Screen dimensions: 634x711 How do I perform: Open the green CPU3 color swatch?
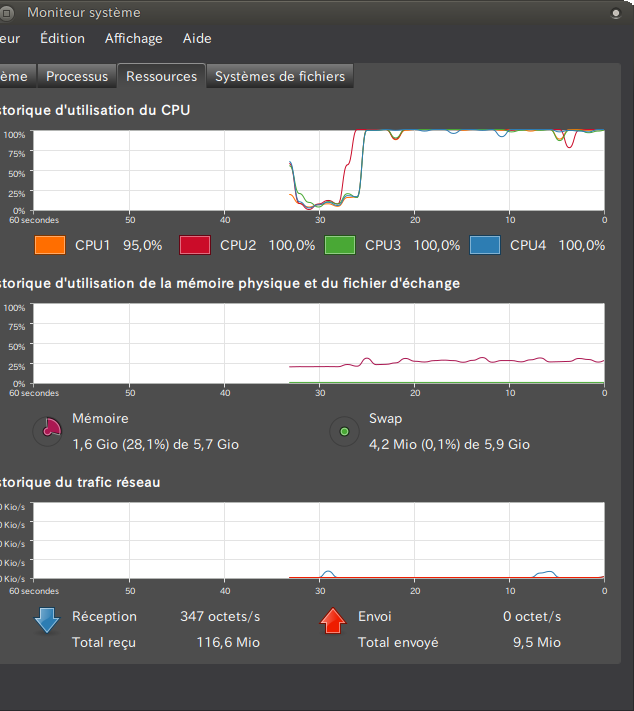340,245
